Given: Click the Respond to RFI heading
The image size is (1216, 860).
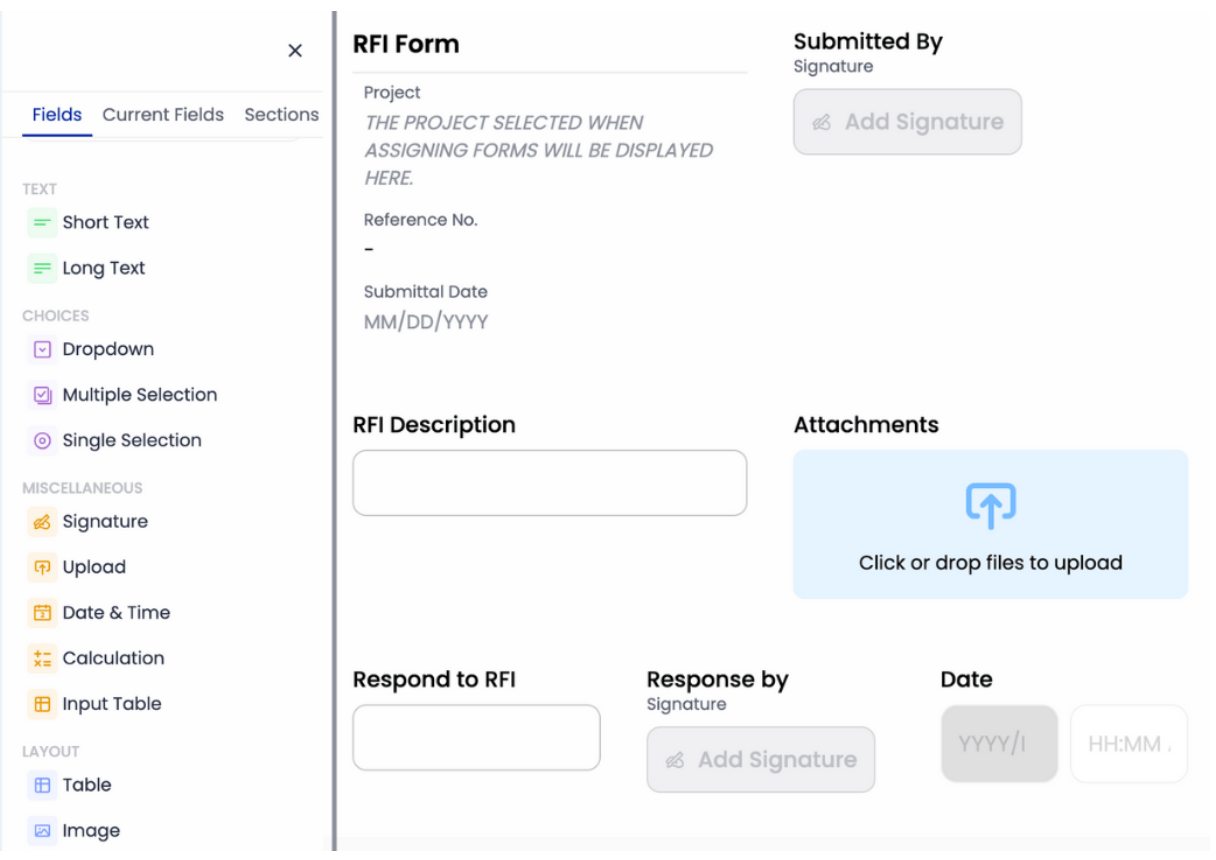Looking at the screenshot, I should (434, 680).
